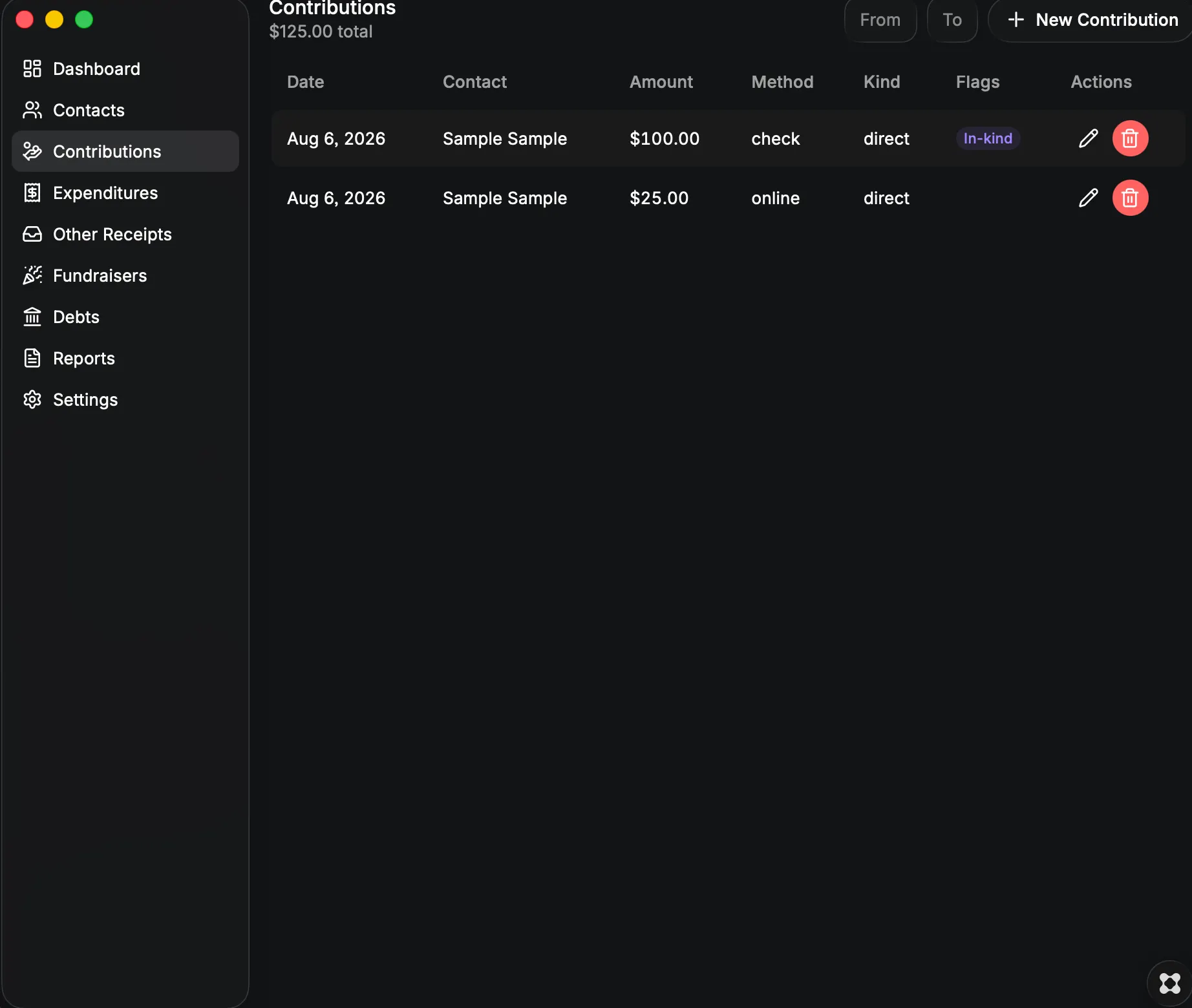This screenshot has width=1192, height=1008.
Task: Set the From date filter
Action: point(880,20)
